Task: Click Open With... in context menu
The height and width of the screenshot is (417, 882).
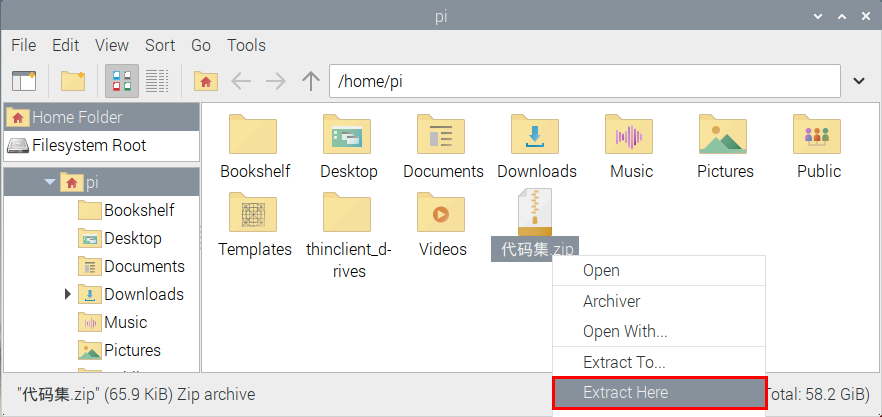Action: point(625,331)
